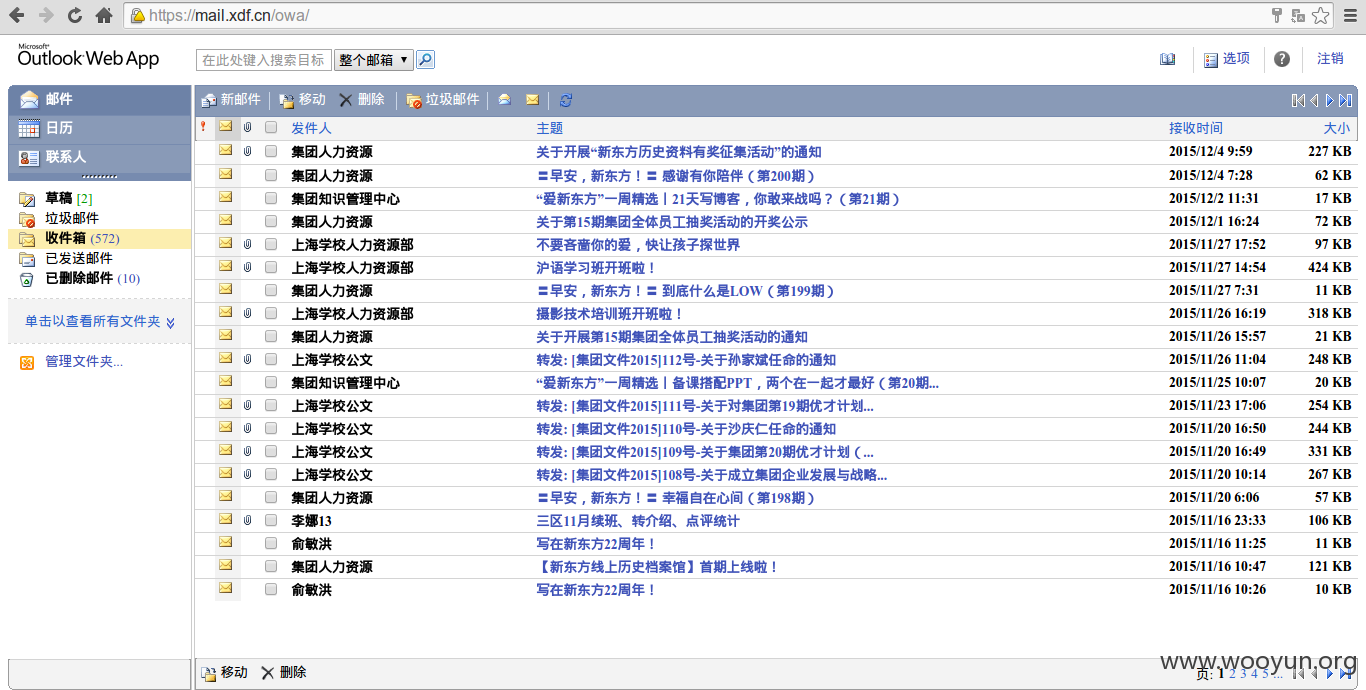Check the box for 开奖公示 email
This screenshot has height=690, width=1366.
click(271, 221)
